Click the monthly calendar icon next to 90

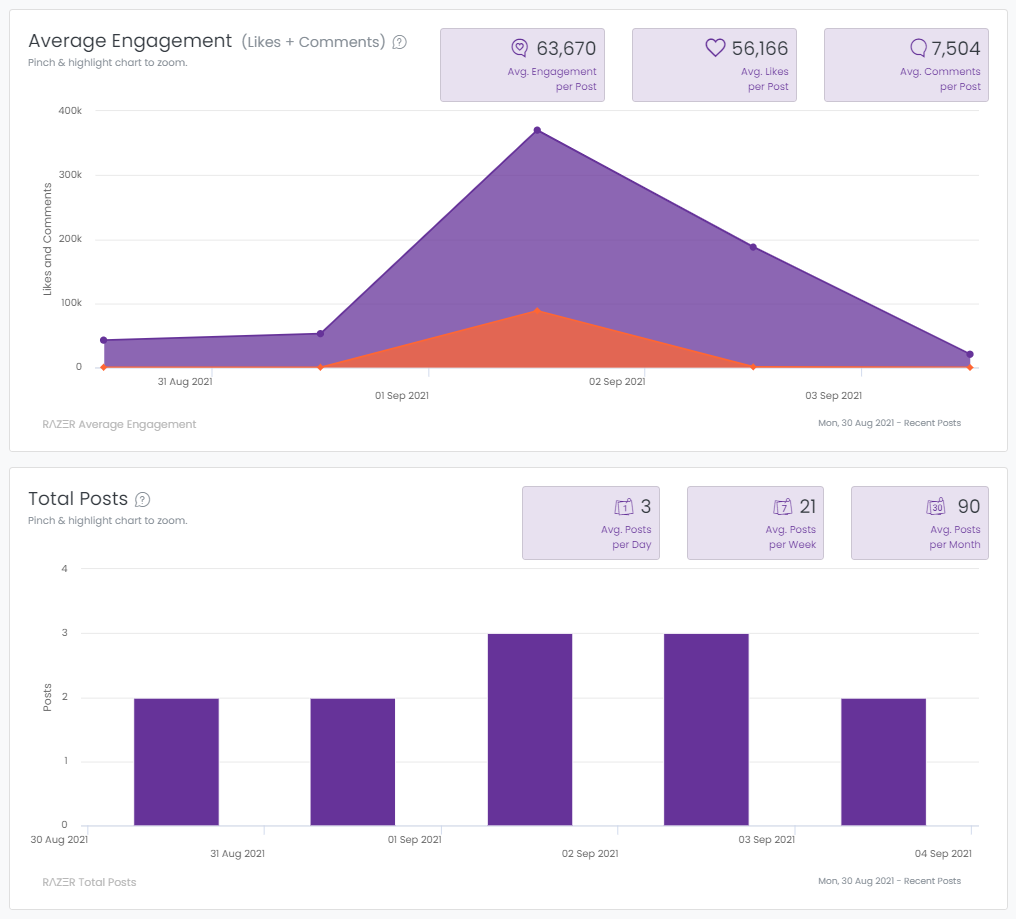(x=938, y=507)
